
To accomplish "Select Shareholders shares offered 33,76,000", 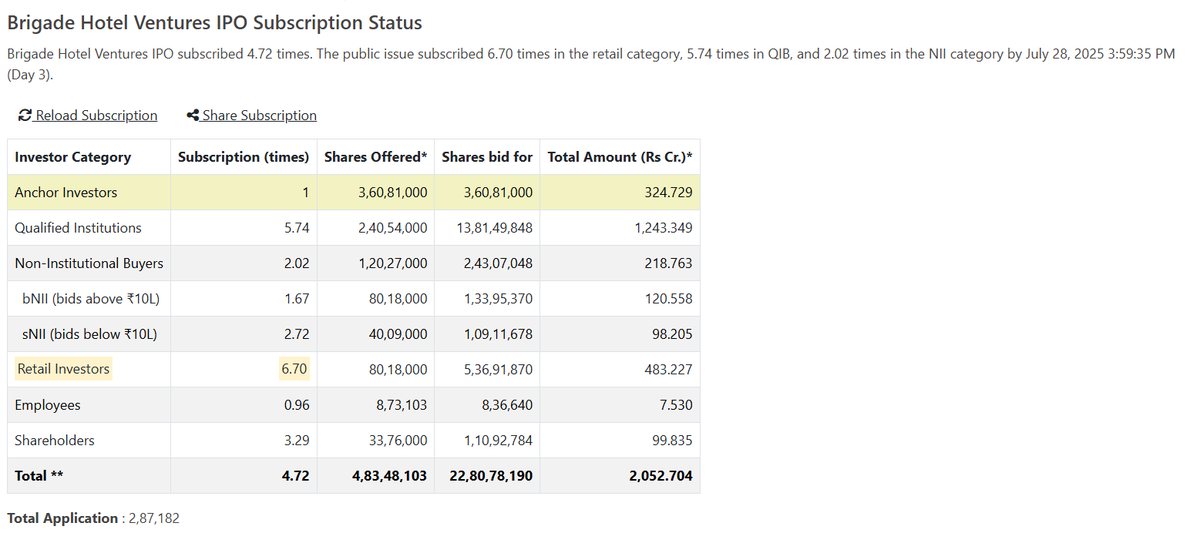I will click(x=398, y=440).
